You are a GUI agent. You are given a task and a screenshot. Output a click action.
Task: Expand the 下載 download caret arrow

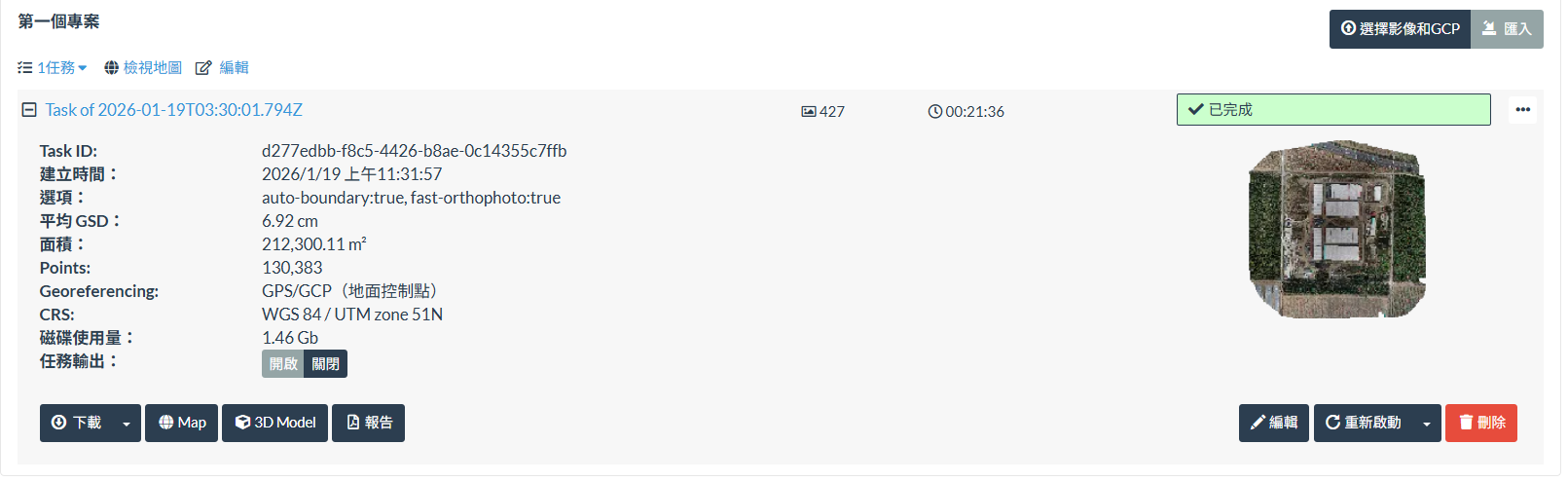(x=127, y=424)
